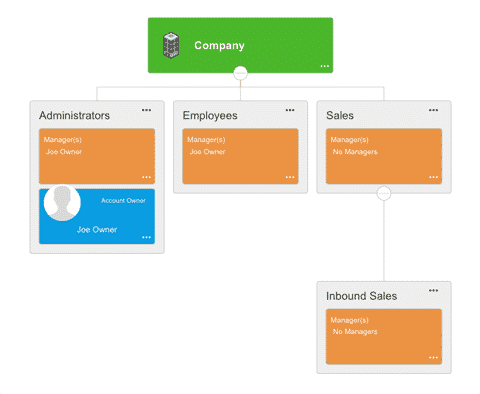
Task: Open the Inbound Sales group ellipsis menu
Action: click(x=433, y=290)
